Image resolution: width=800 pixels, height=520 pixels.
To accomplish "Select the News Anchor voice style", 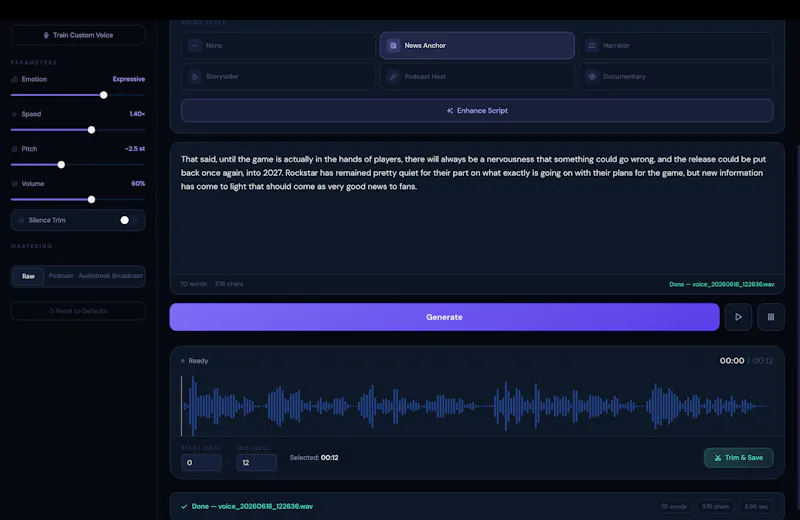I will pos(477,45).
